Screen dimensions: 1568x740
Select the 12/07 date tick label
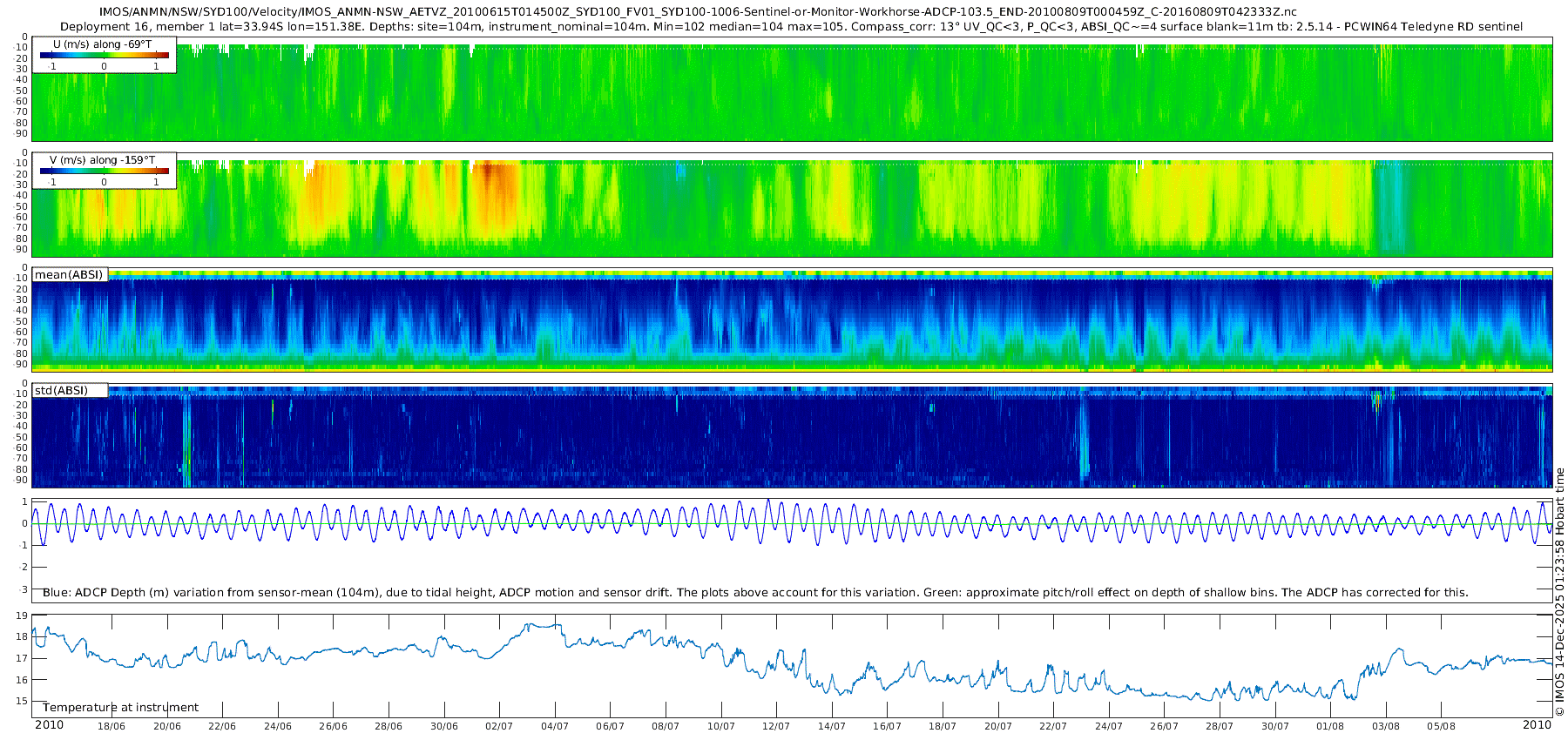(776, 726)
